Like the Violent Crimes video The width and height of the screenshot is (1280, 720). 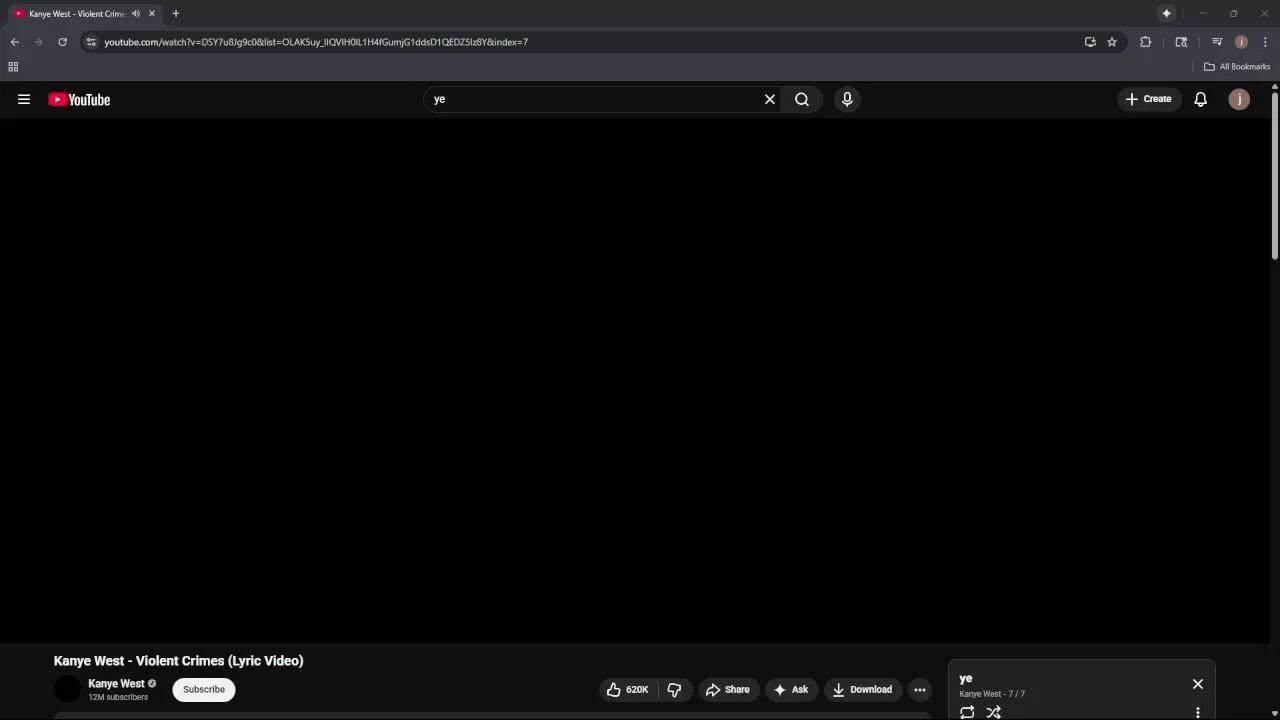[x=629, y=689]
